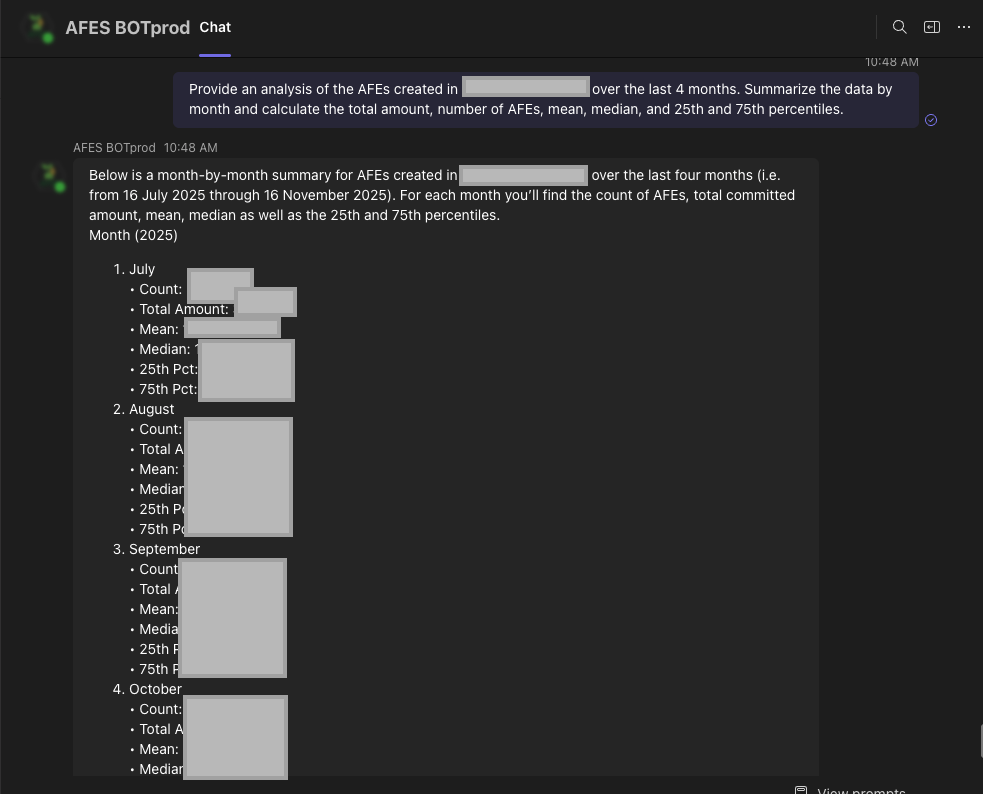Image resolution: width=983 pixels, height=794 pixels.
Task: Click the 10:48 AM timestamp on bot reply
Action: [190, 148]
